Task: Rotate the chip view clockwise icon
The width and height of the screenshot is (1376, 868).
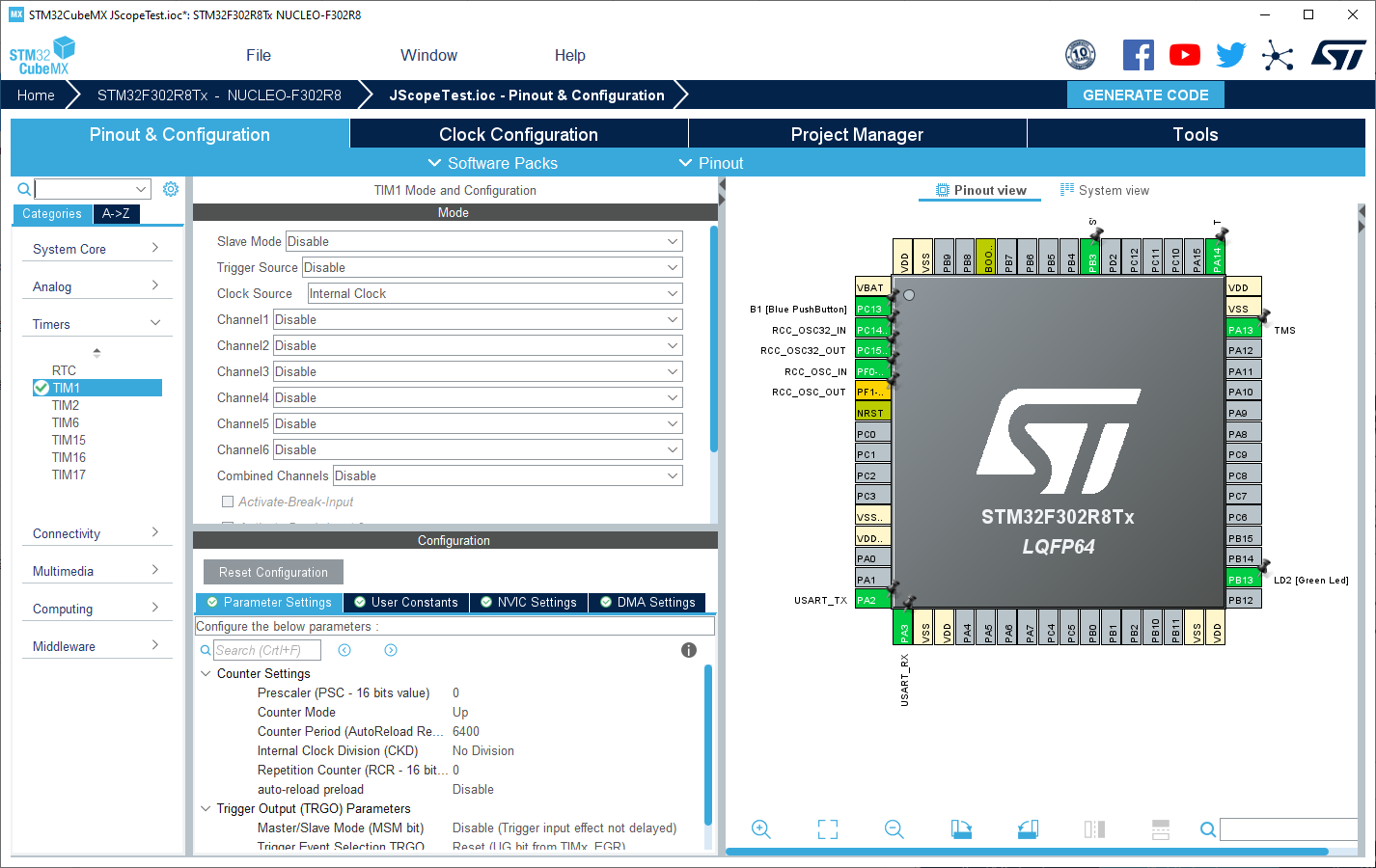Action: click(961, 829)
